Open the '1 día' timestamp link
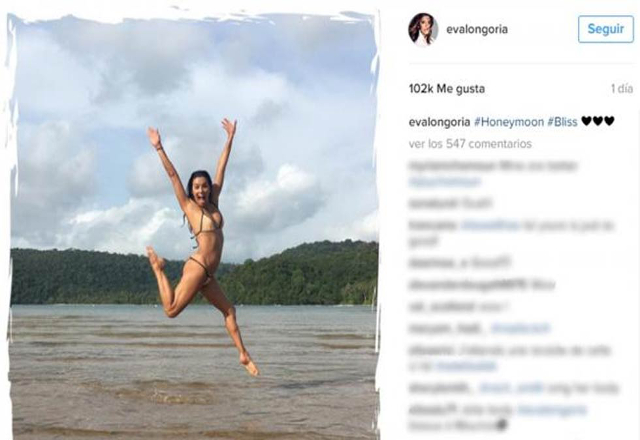 [622, 89]
